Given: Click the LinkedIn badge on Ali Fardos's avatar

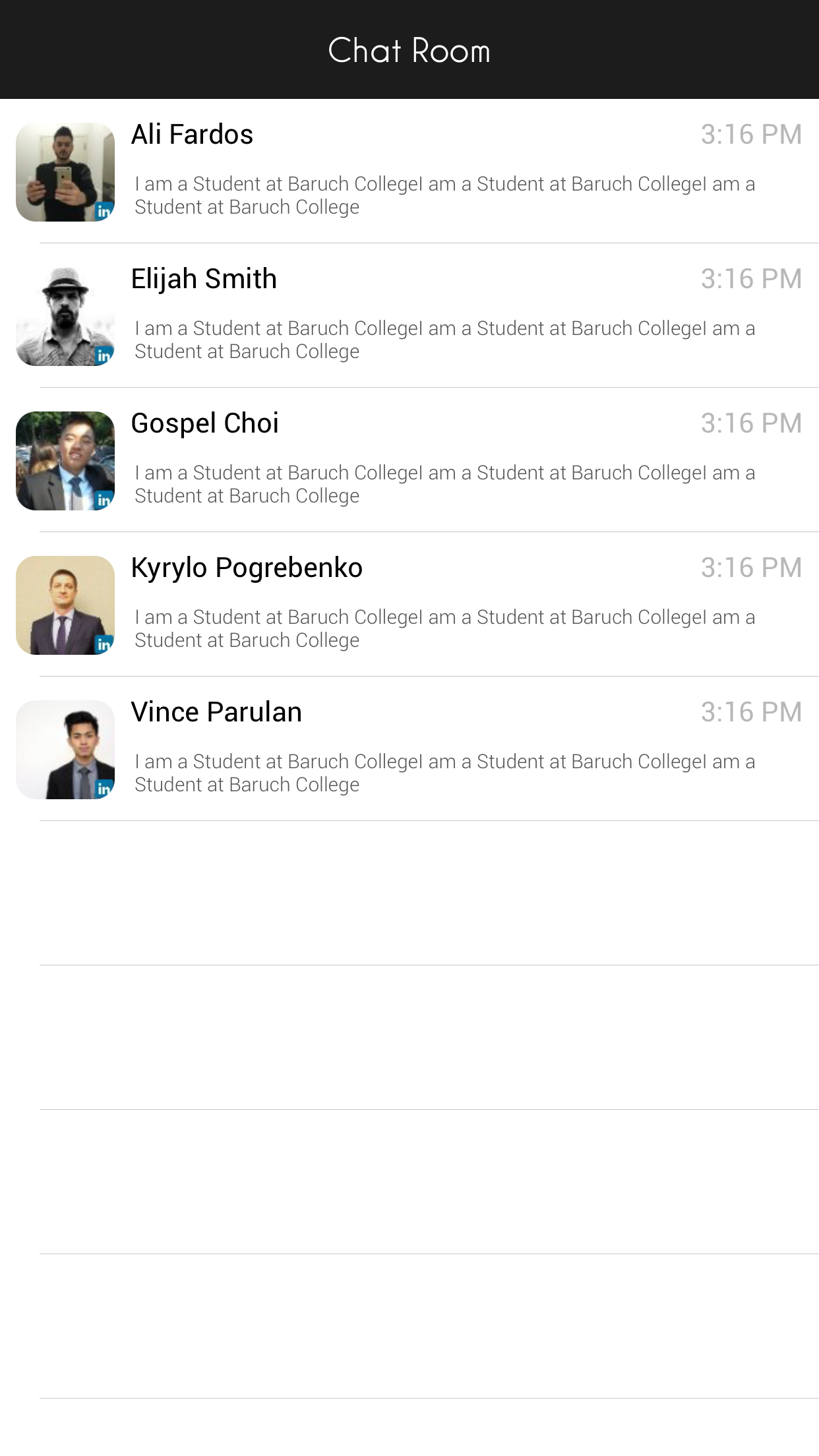Looking at the screenshot, I should [104, 211].
